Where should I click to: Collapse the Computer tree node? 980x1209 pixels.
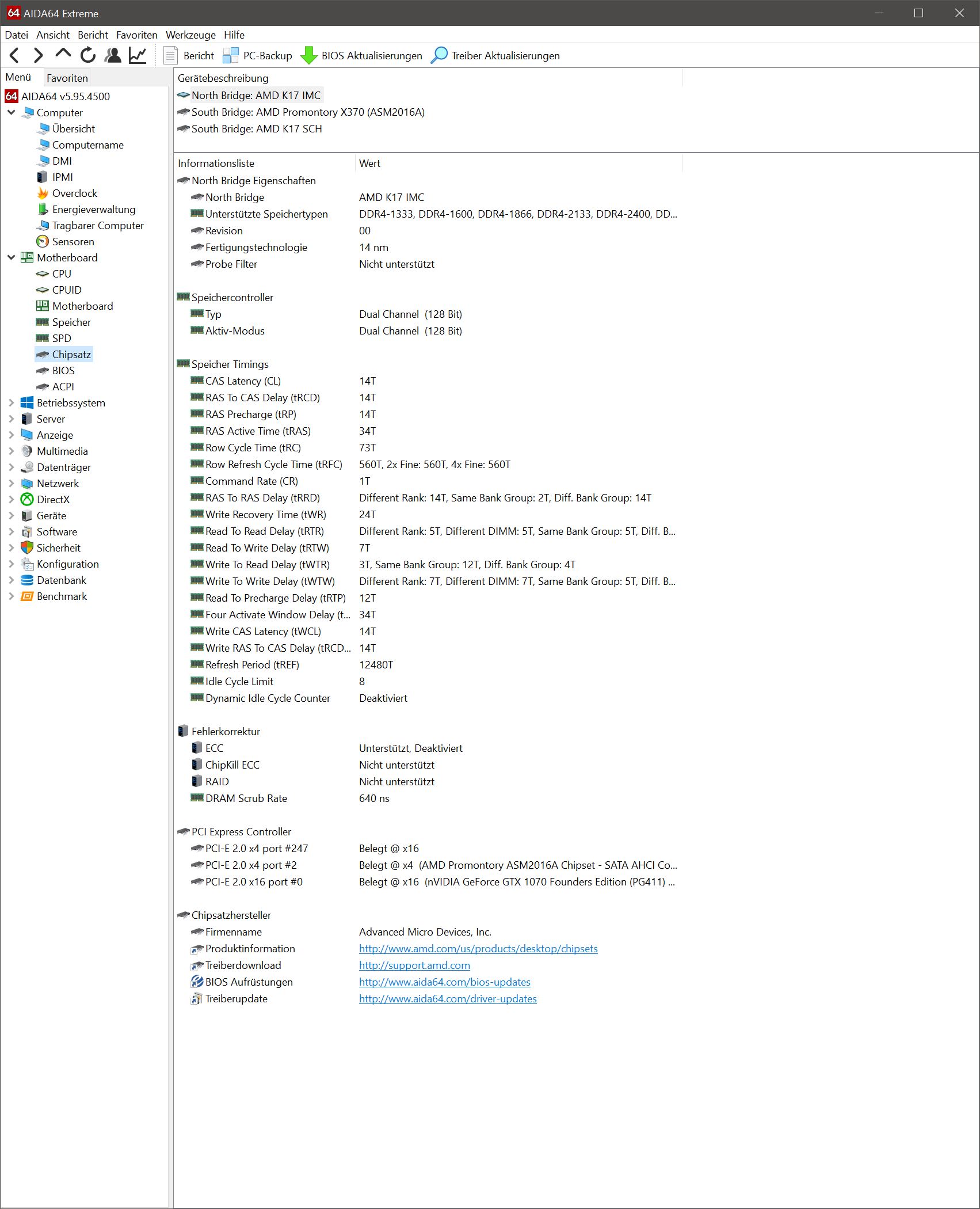click(x=11, y=112)
